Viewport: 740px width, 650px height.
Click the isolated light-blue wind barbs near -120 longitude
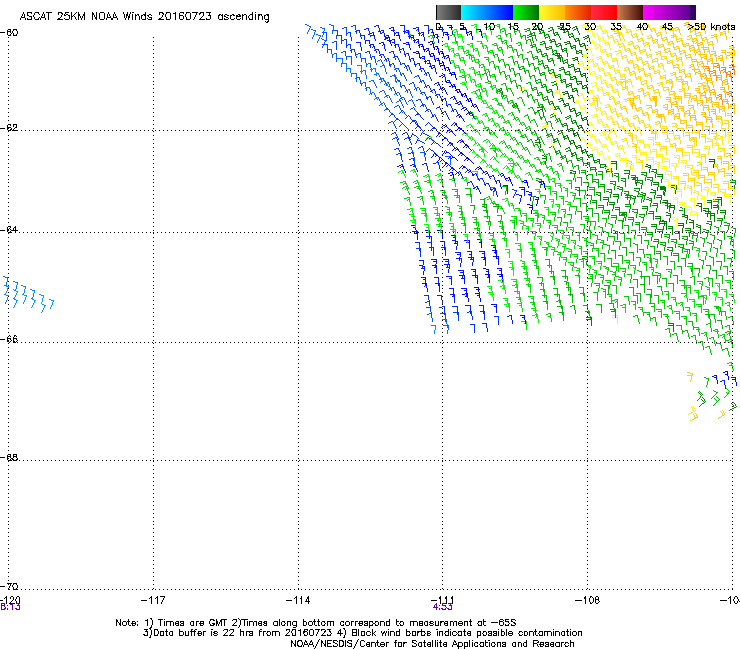pos(28,295)
